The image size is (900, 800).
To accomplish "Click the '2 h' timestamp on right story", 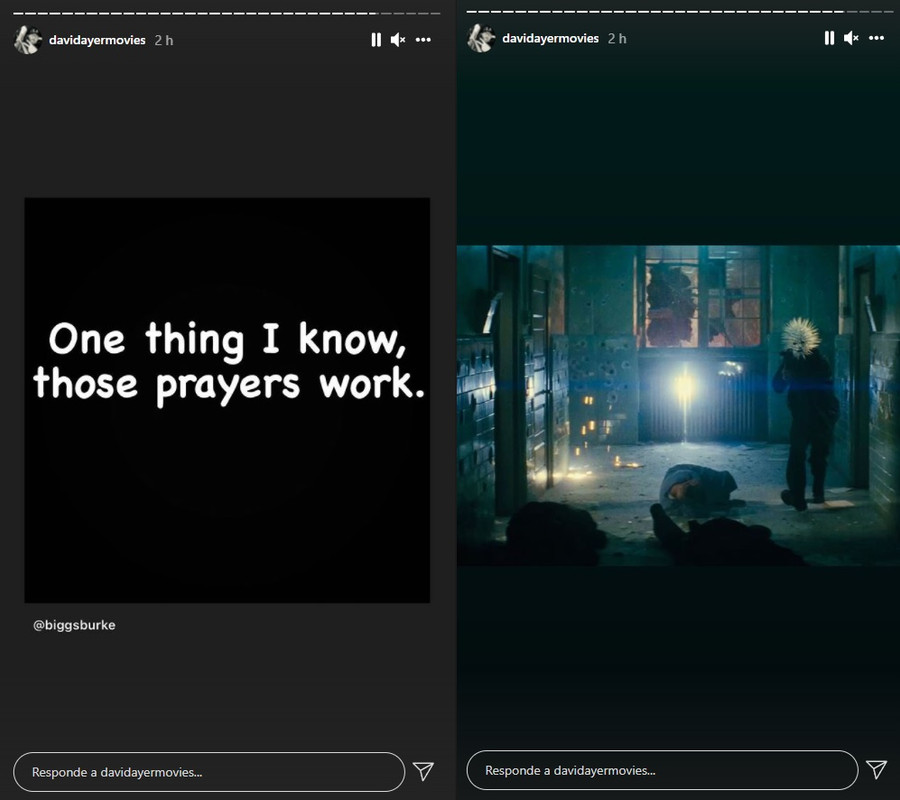I will pyautogui.click(x=617, y=38).
